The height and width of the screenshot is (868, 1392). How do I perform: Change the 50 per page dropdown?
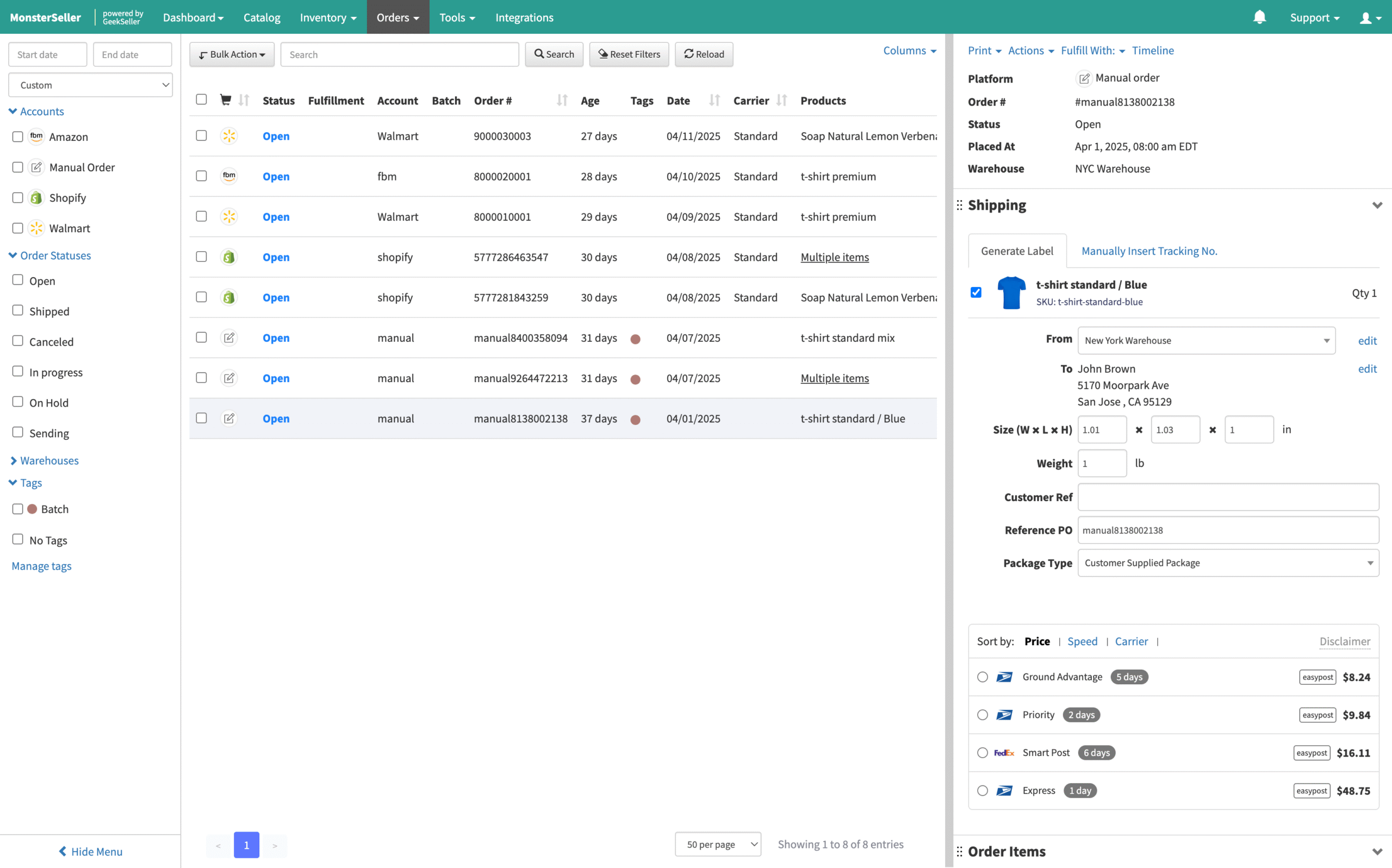pyautogui.click(x=718, y=844)
